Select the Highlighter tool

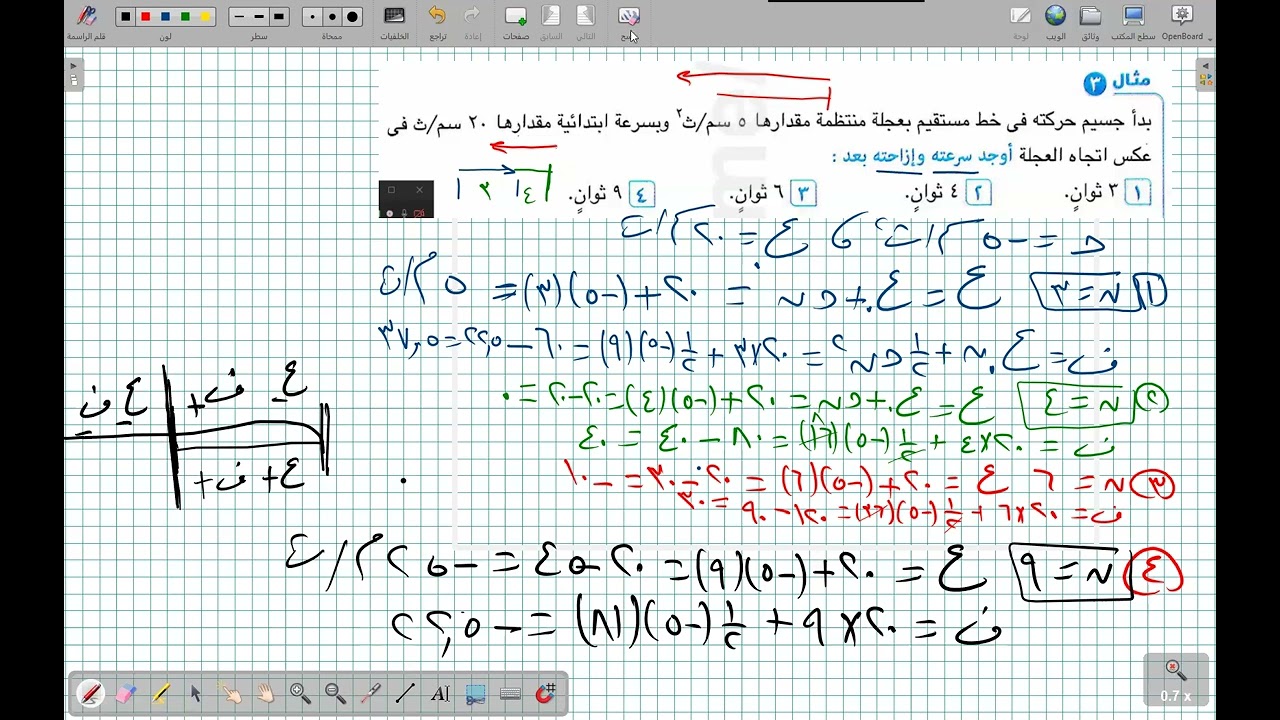[x=160, y=693]
